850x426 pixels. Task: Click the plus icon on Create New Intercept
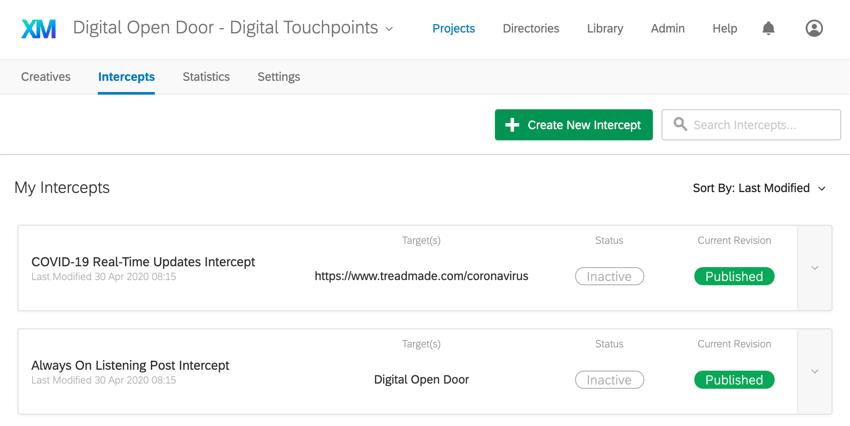click(512, 125)
